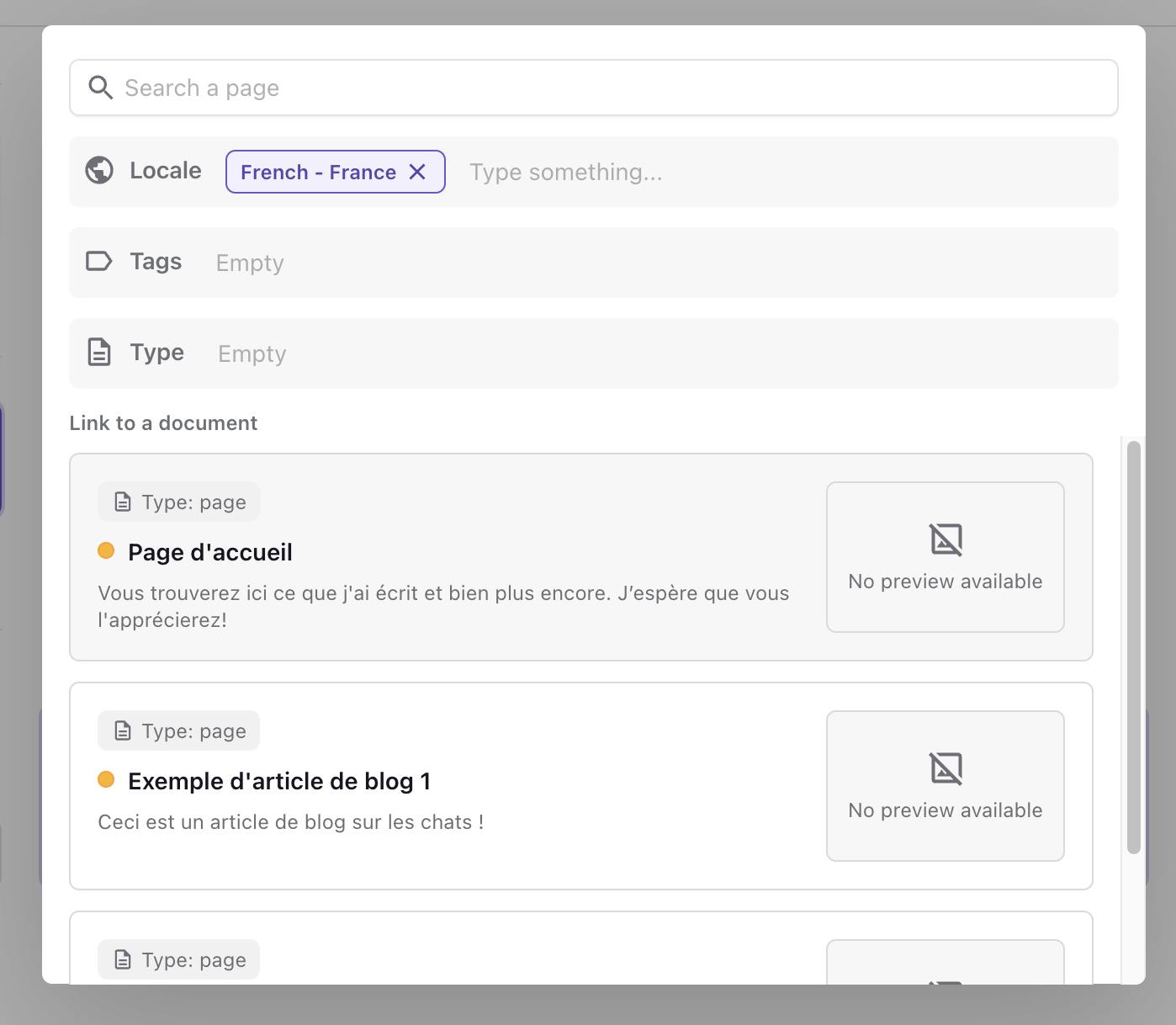Viewport: 1176px width, 1025px height.
Task: Click the Type: page badge on Page d'accueil
Action: tap(179, 502)
